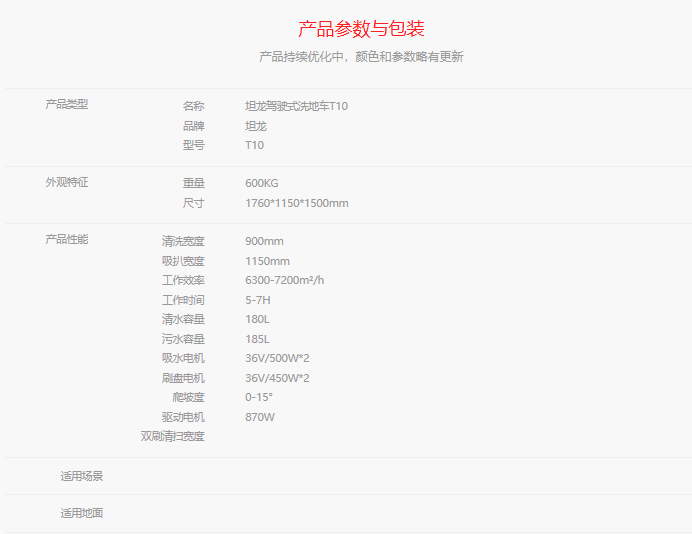This screenshot has width=692, height=534.
Task: Click the 重量 field label
Action: click(194, 183)
